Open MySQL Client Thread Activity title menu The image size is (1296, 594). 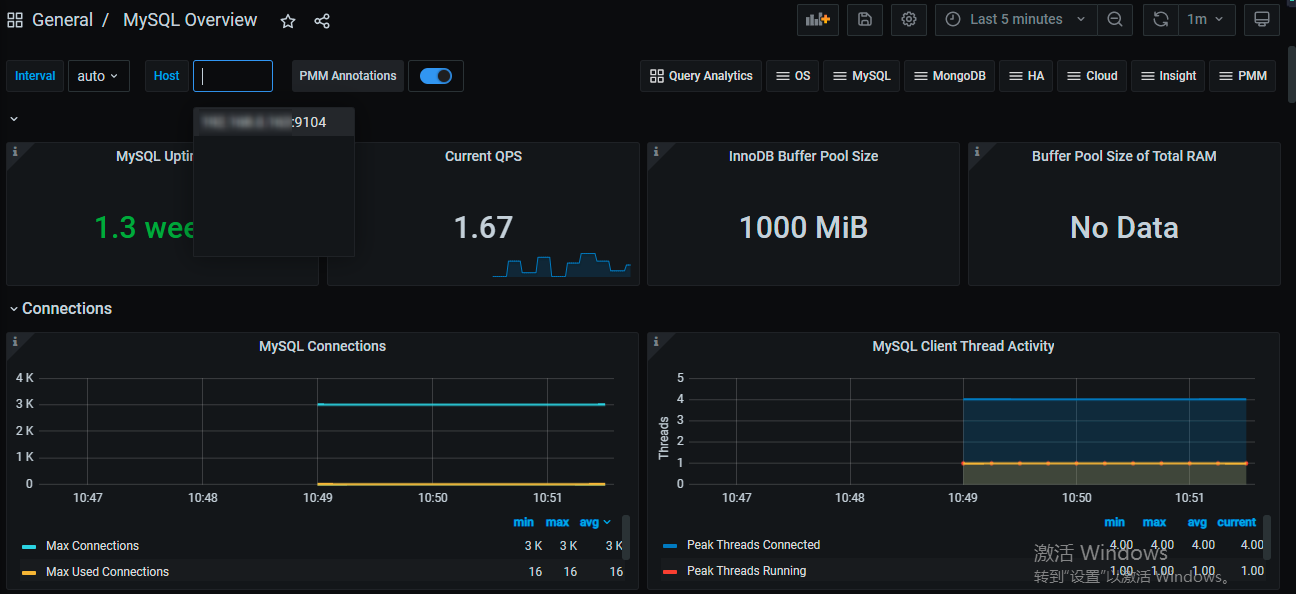(x=963, y=346)
